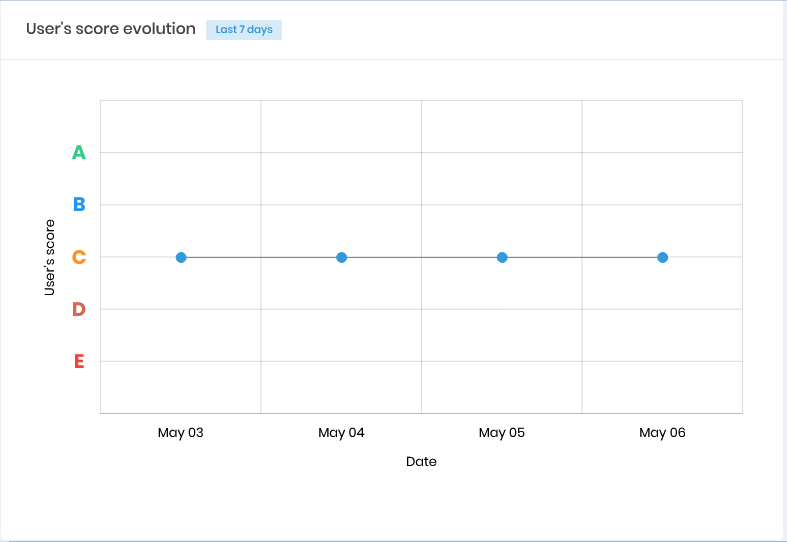787x542 pixels.
Task: Click the D score label
Action: (x=79, y=309)
